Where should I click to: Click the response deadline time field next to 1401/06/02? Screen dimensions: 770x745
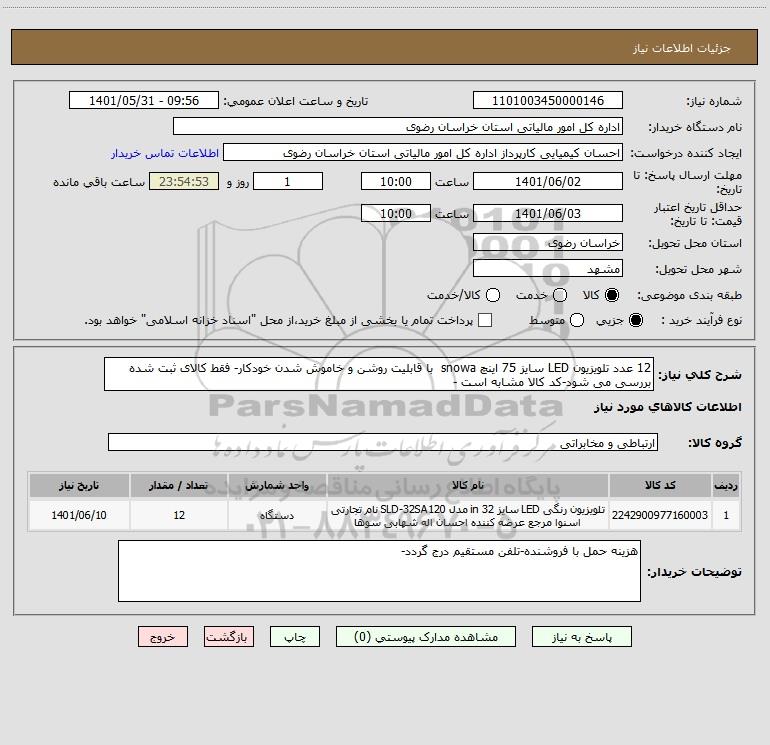tap(396, 182)
